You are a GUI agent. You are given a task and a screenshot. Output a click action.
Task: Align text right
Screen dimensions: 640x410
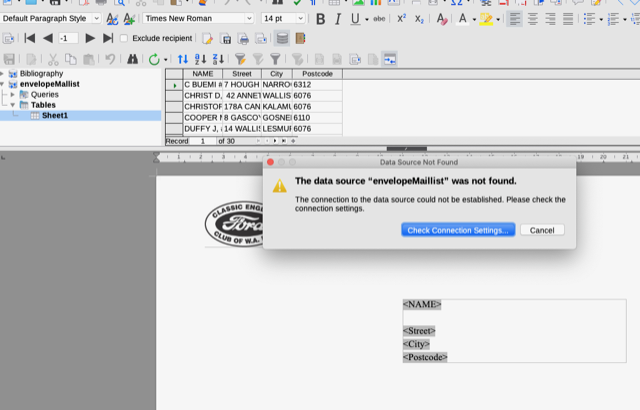[550, 19]
